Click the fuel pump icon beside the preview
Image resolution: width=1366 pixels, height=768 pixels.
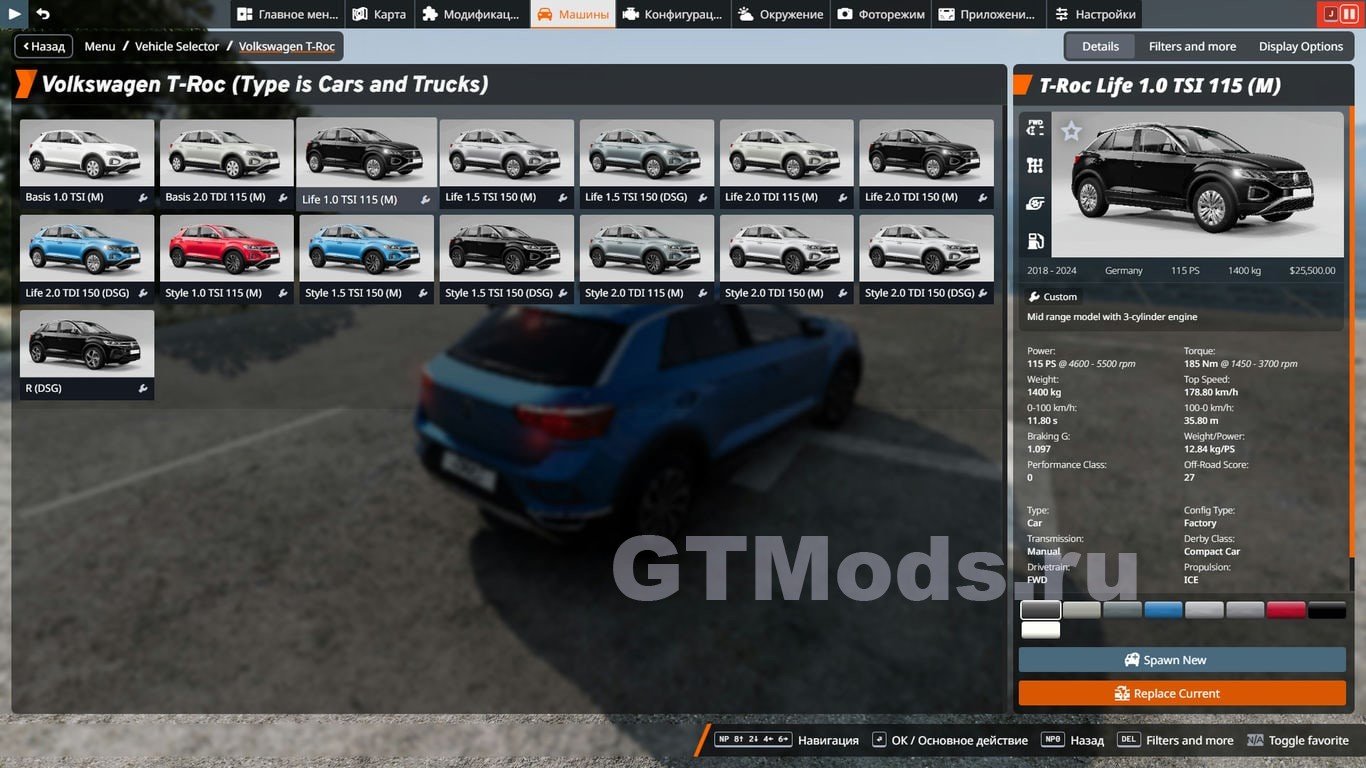pyautogui.click(x=1035, y=241)
